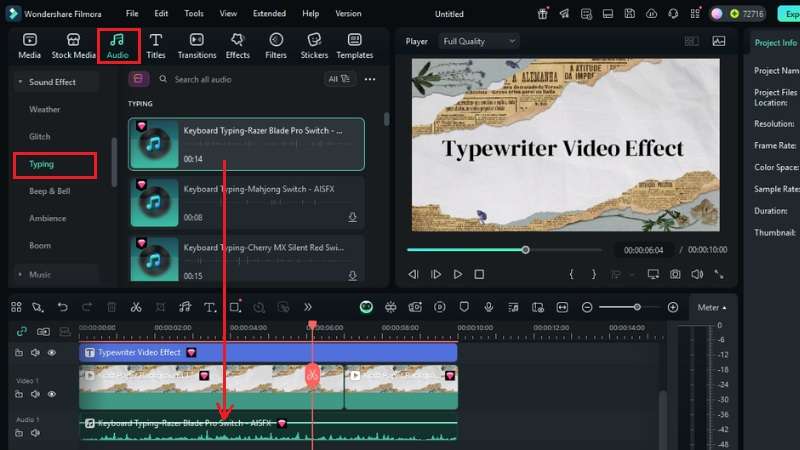Image resolution: width=800 pixels, height=450 pixels.
Task: Mute the Audio 1 track
Action: tap(35, 433)
